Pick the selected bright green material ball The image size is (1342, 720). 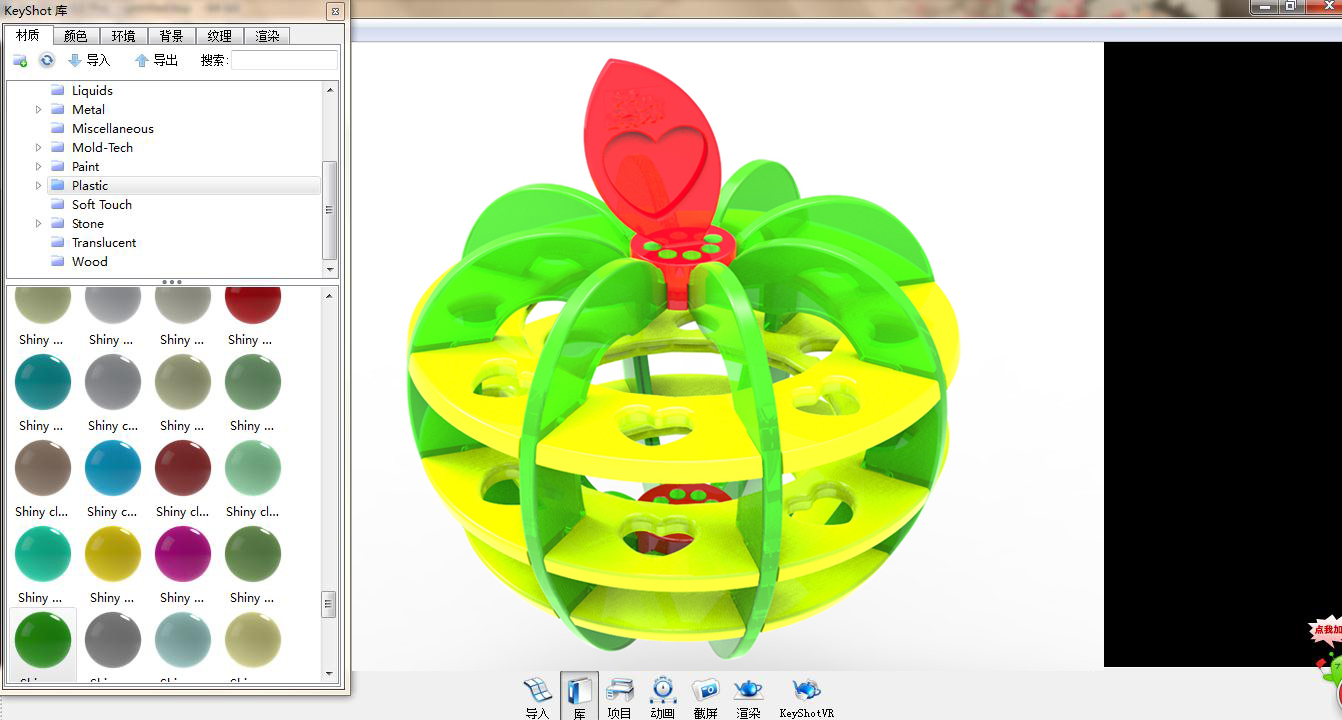pos(43,640)
